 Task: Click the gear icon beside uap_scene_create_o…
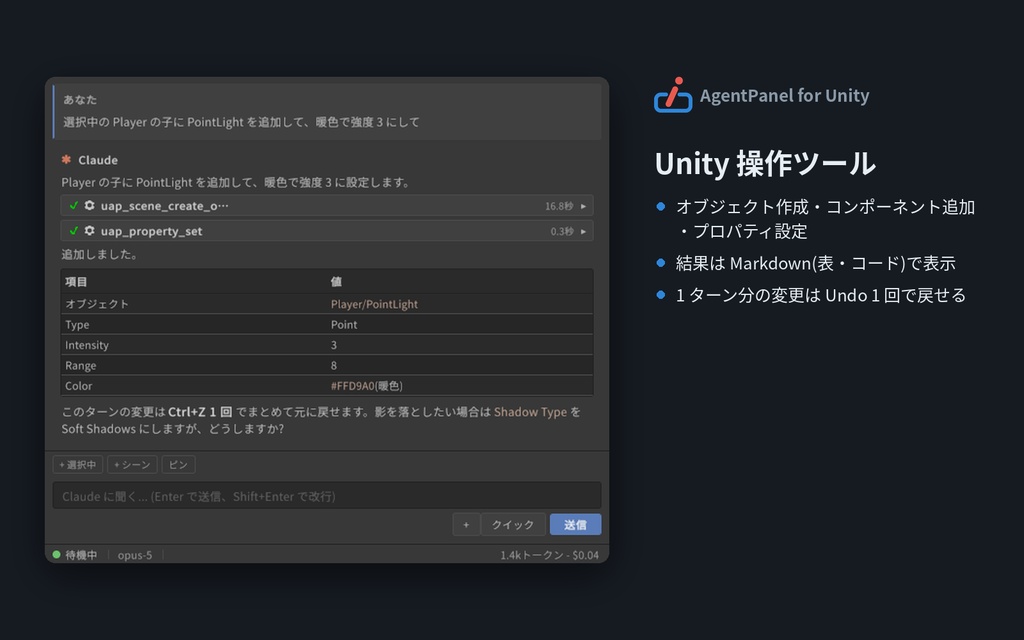tap(89, 205)
